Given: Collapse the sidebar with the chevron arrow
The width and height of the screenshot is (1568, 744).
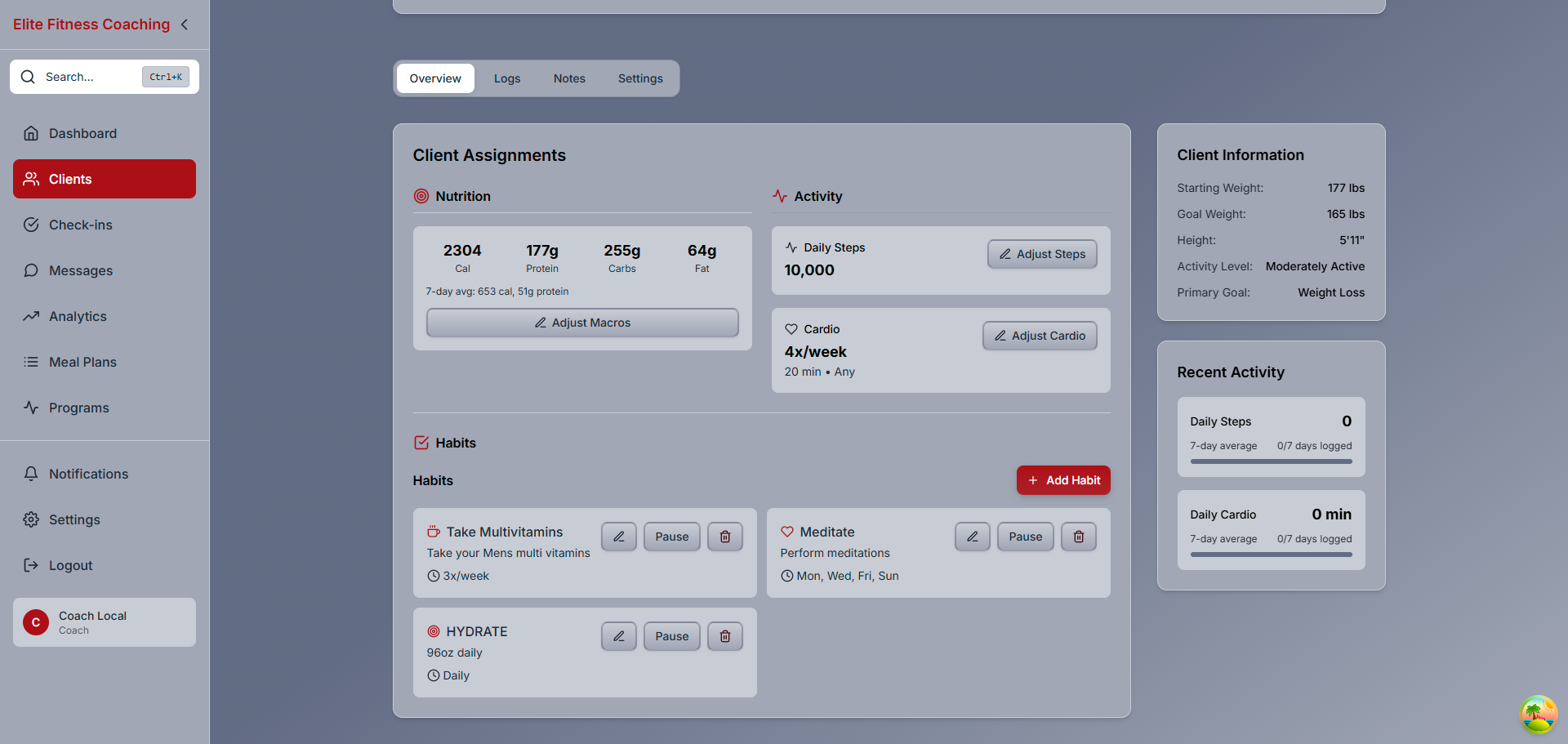Looking at the screenshot, I should [x=185, y=25].
